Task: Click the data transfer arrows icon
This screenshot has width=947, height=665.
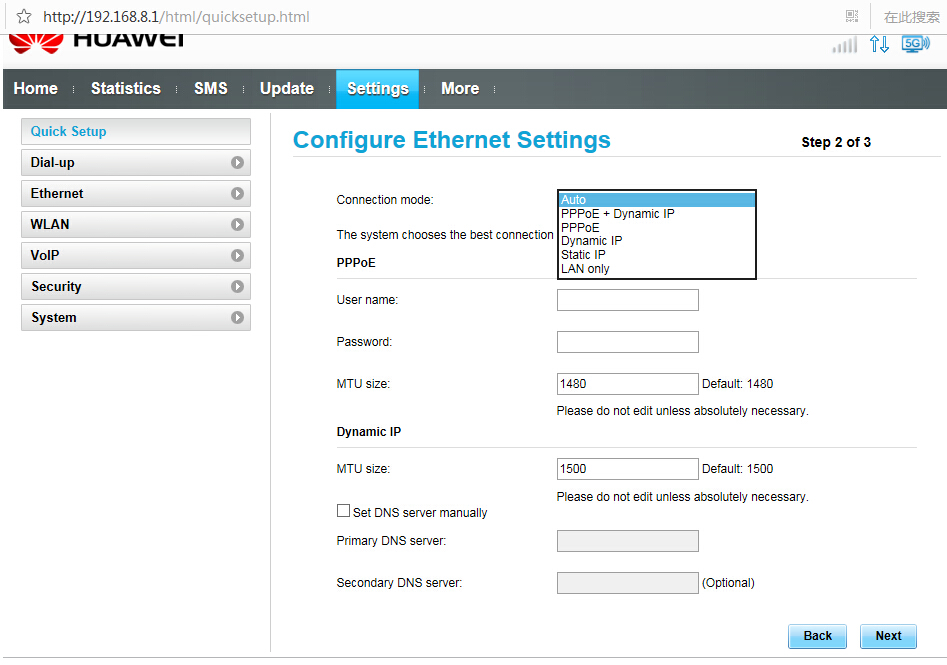Action: pyautogui.click(x=879, y=44)
